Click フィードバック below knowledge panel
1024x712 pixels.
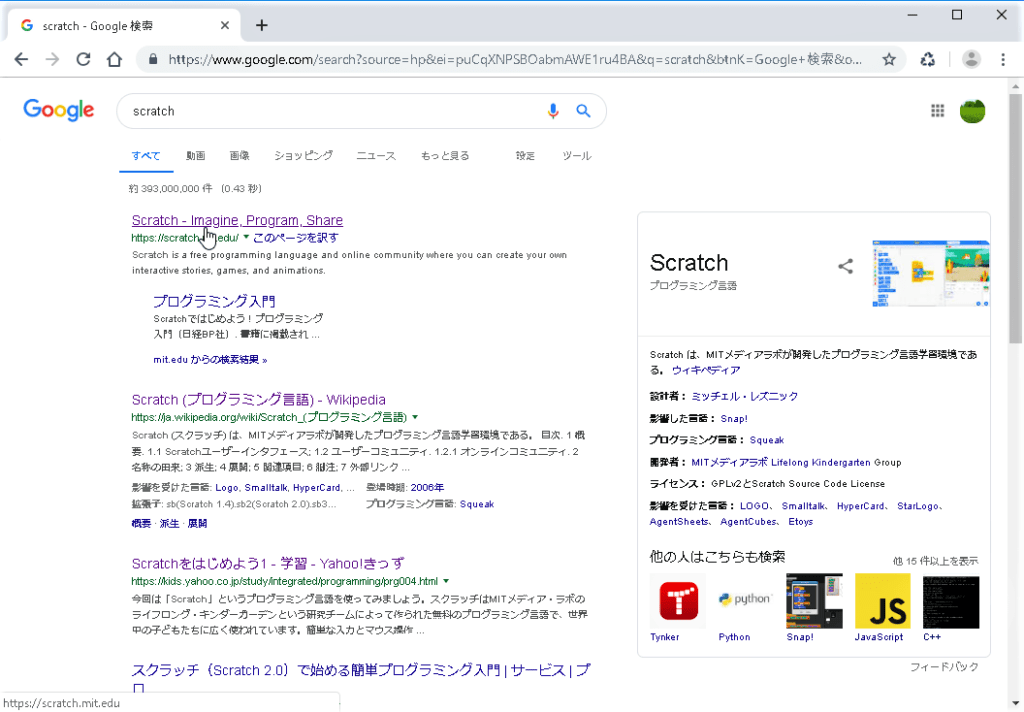[x=944, y=667]
